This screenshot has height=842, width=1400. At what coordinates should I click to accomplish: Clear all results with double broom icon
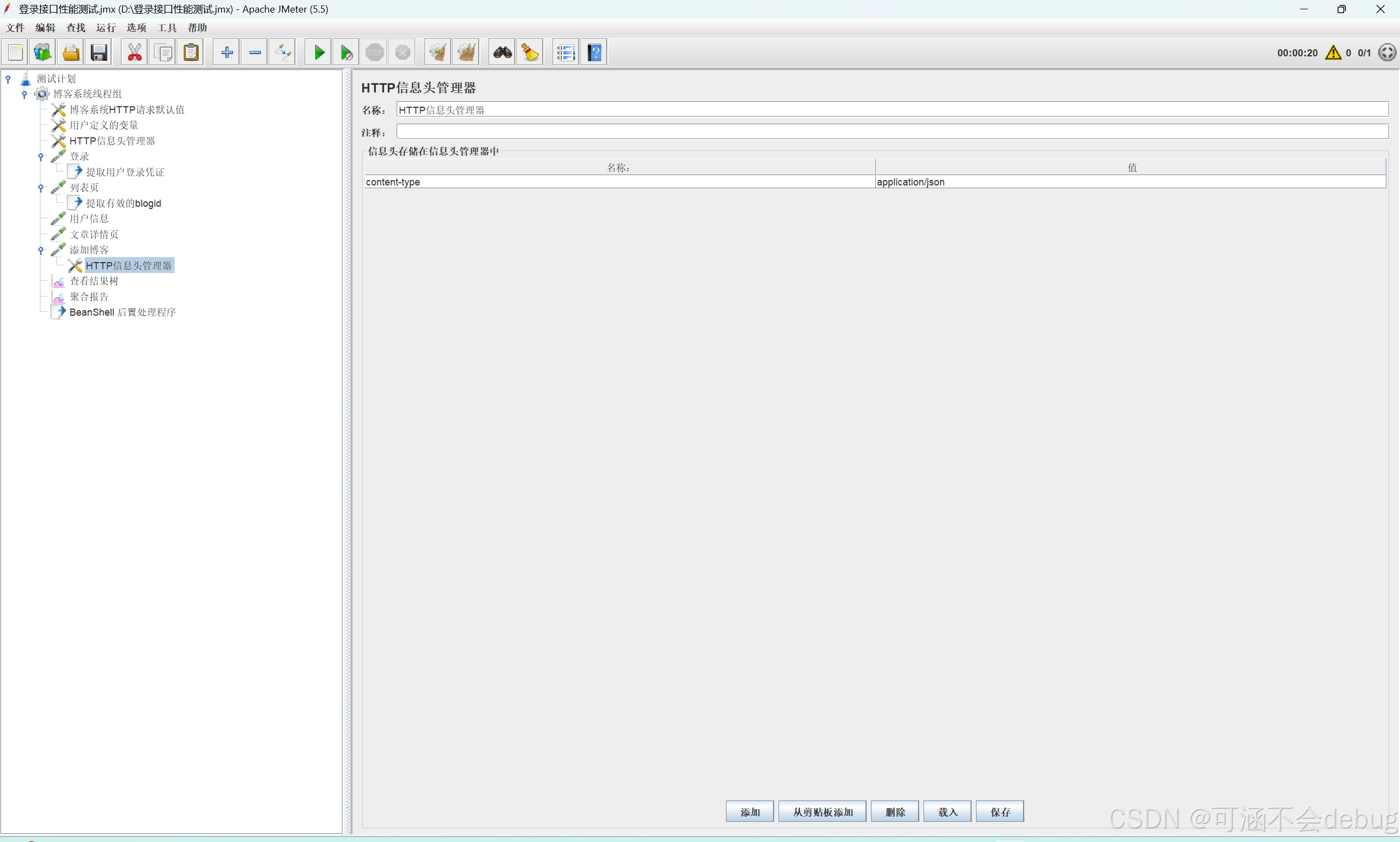coord(466,52)
